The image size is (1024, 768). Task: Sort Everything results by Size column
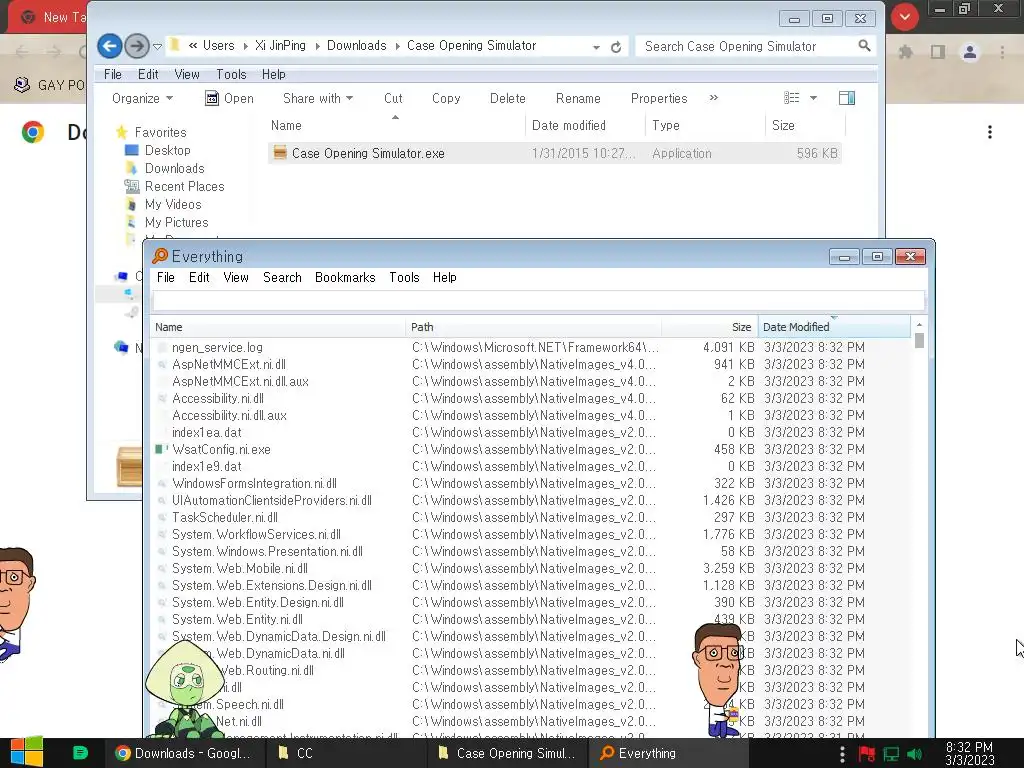coord(710,327)
